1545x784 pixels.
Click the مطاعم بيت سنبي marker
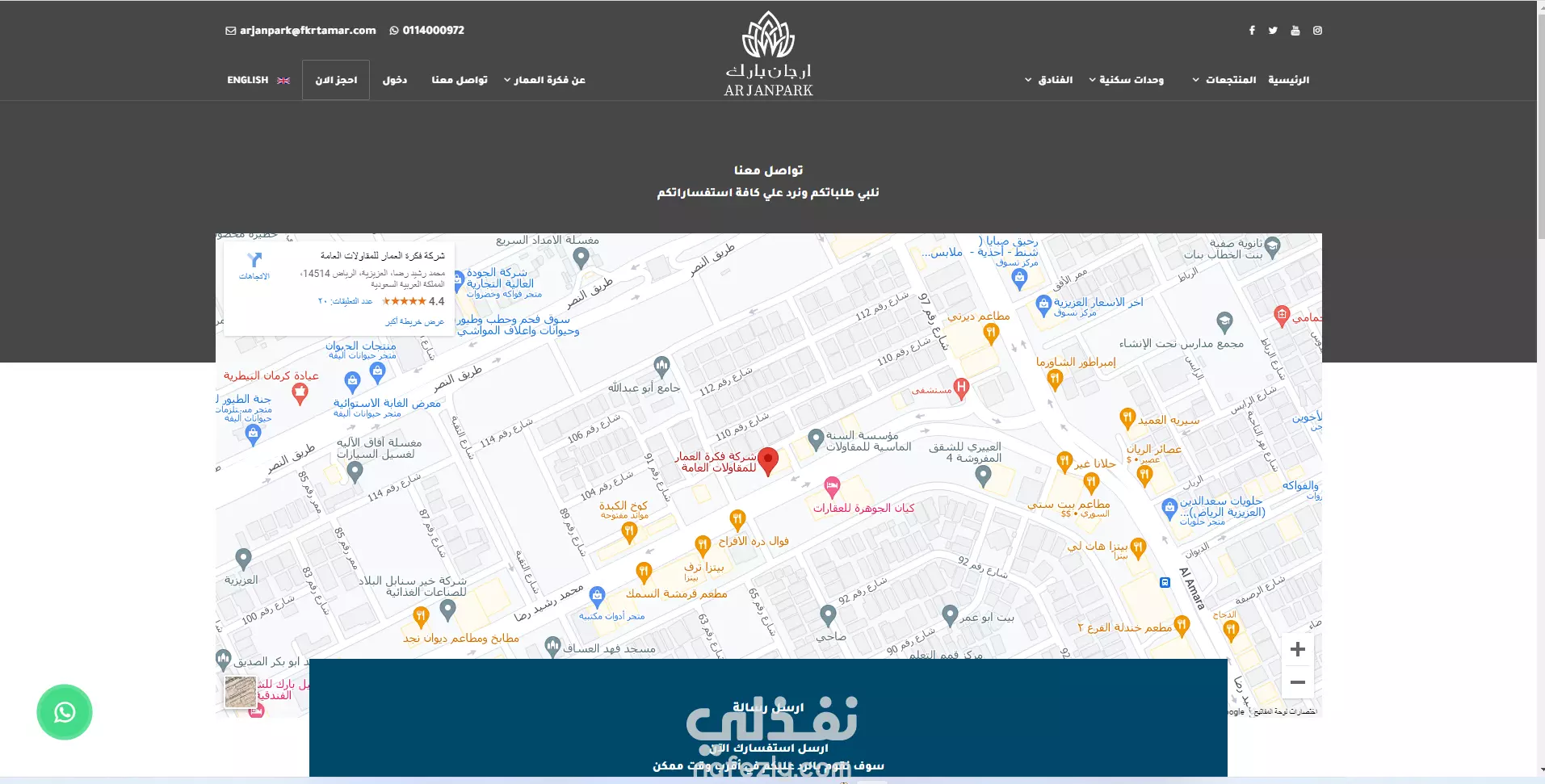point(1091,483)
